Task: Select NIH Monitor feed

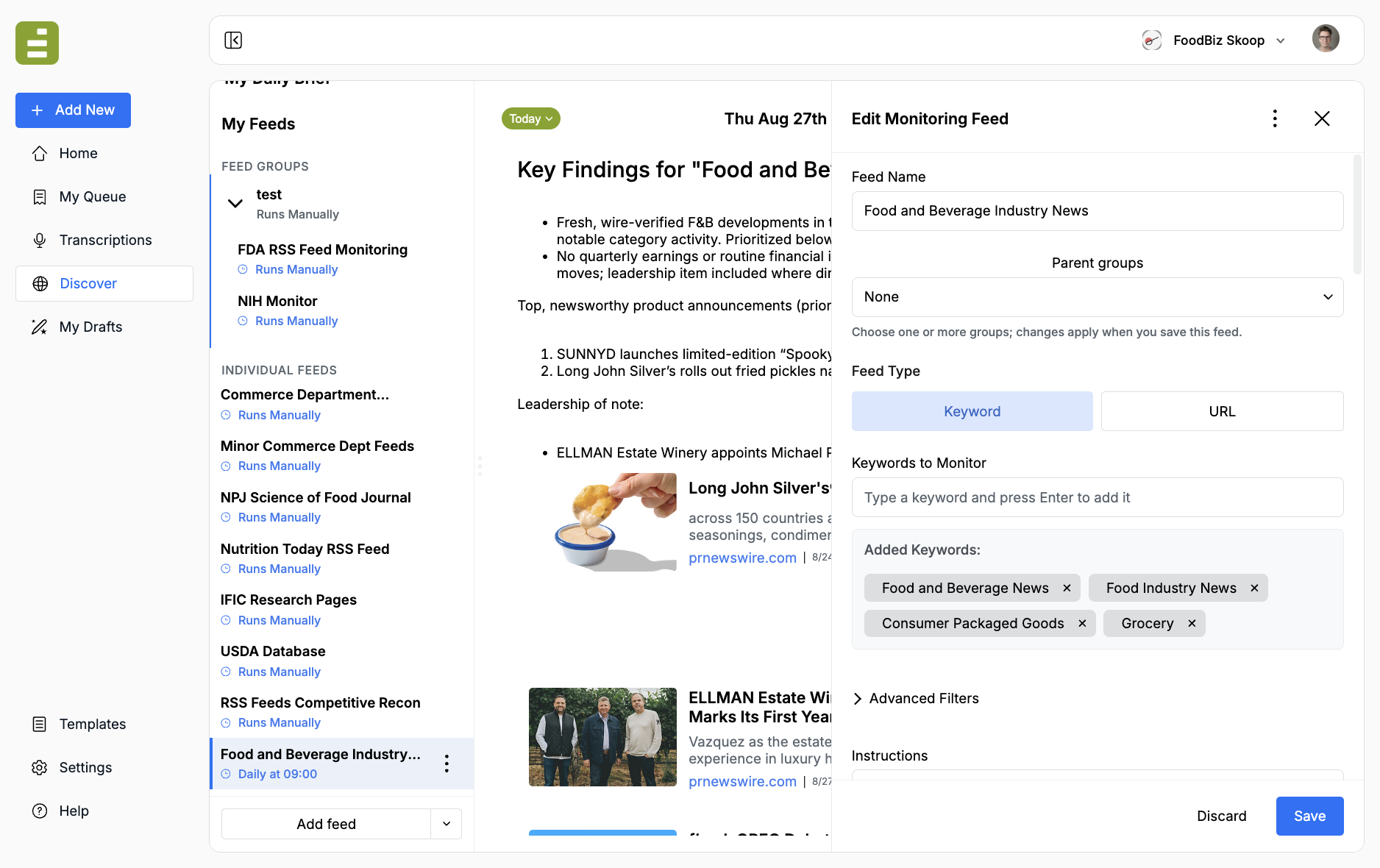Action: pos(288,310)
